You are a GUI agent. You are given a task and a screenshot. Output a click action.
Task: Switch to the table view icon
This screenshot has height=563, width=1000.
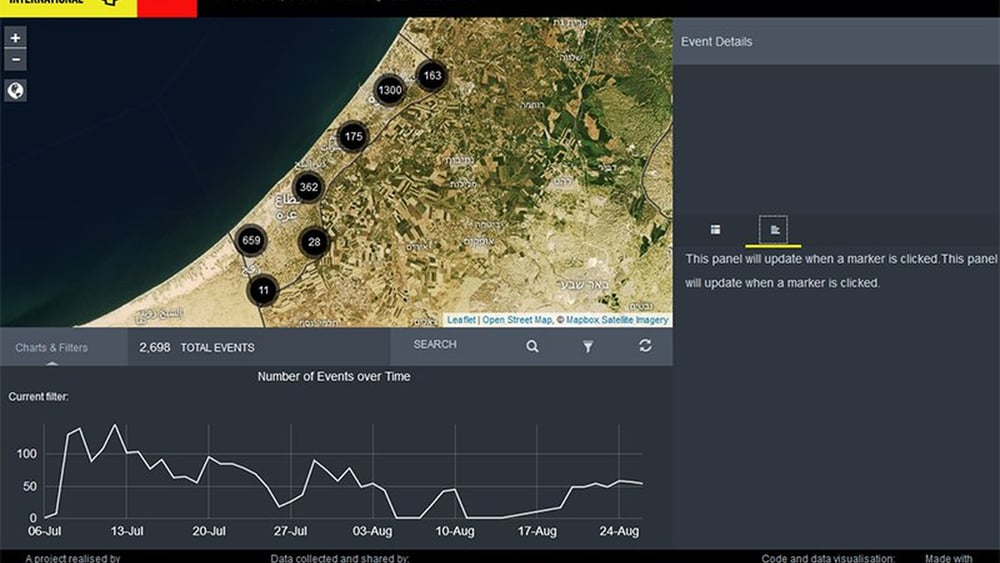coord(716,230)
